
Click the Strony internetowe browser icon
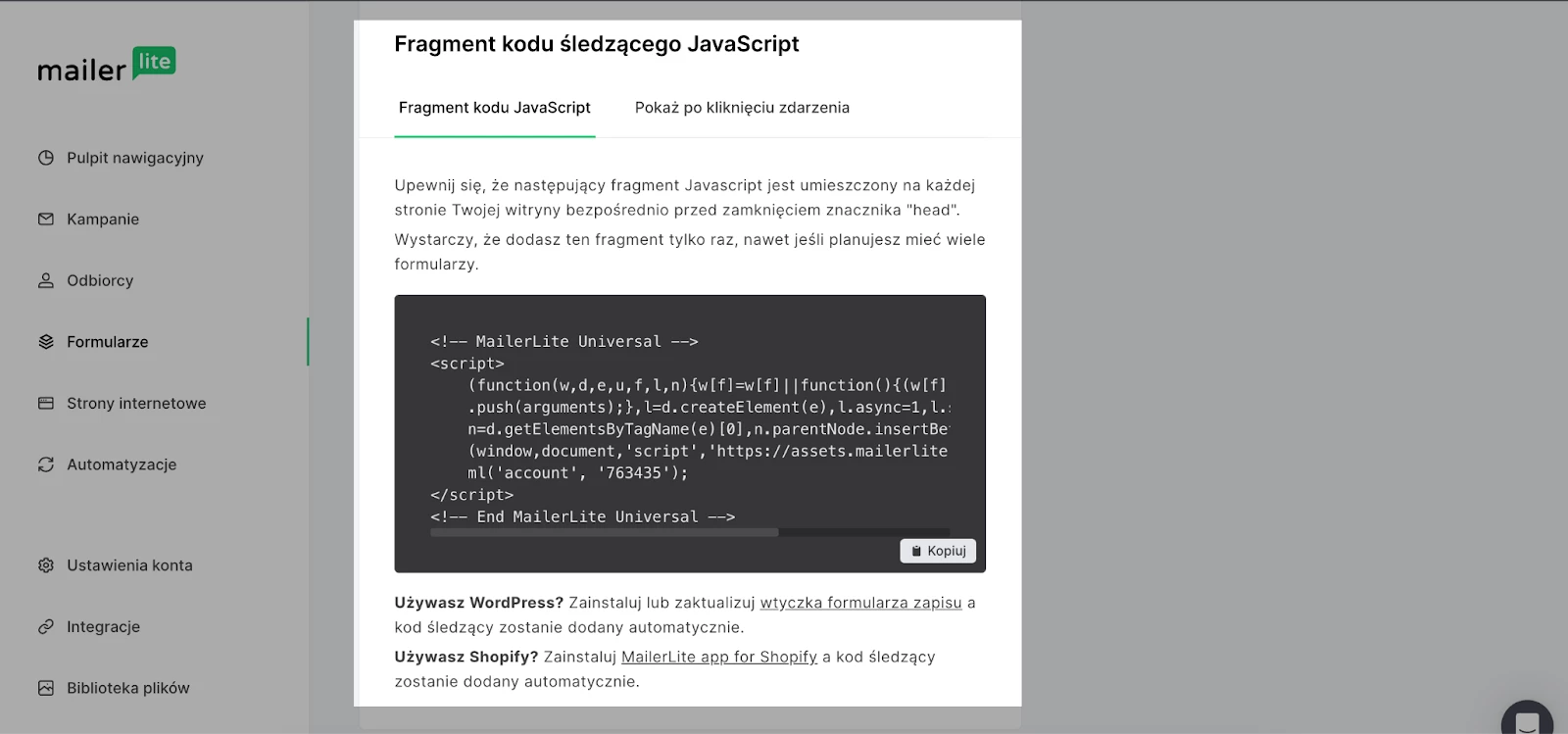tap(46, 403)
